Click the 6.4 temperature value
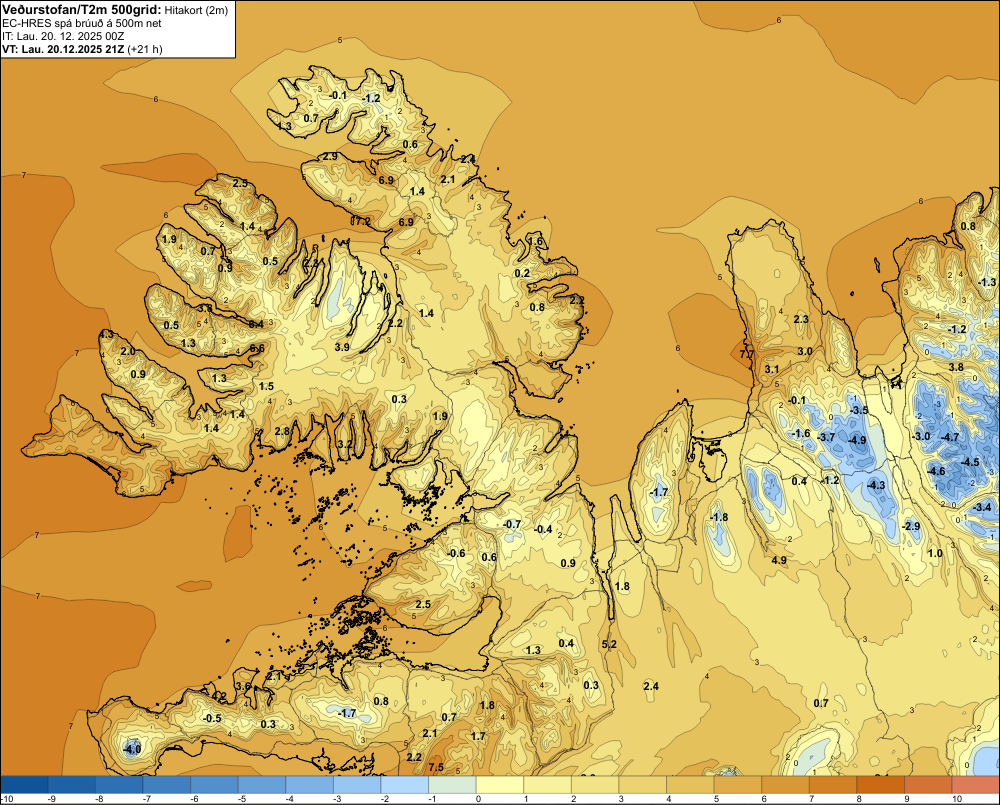The image size is (1000, 805). [x=256, y=324]
